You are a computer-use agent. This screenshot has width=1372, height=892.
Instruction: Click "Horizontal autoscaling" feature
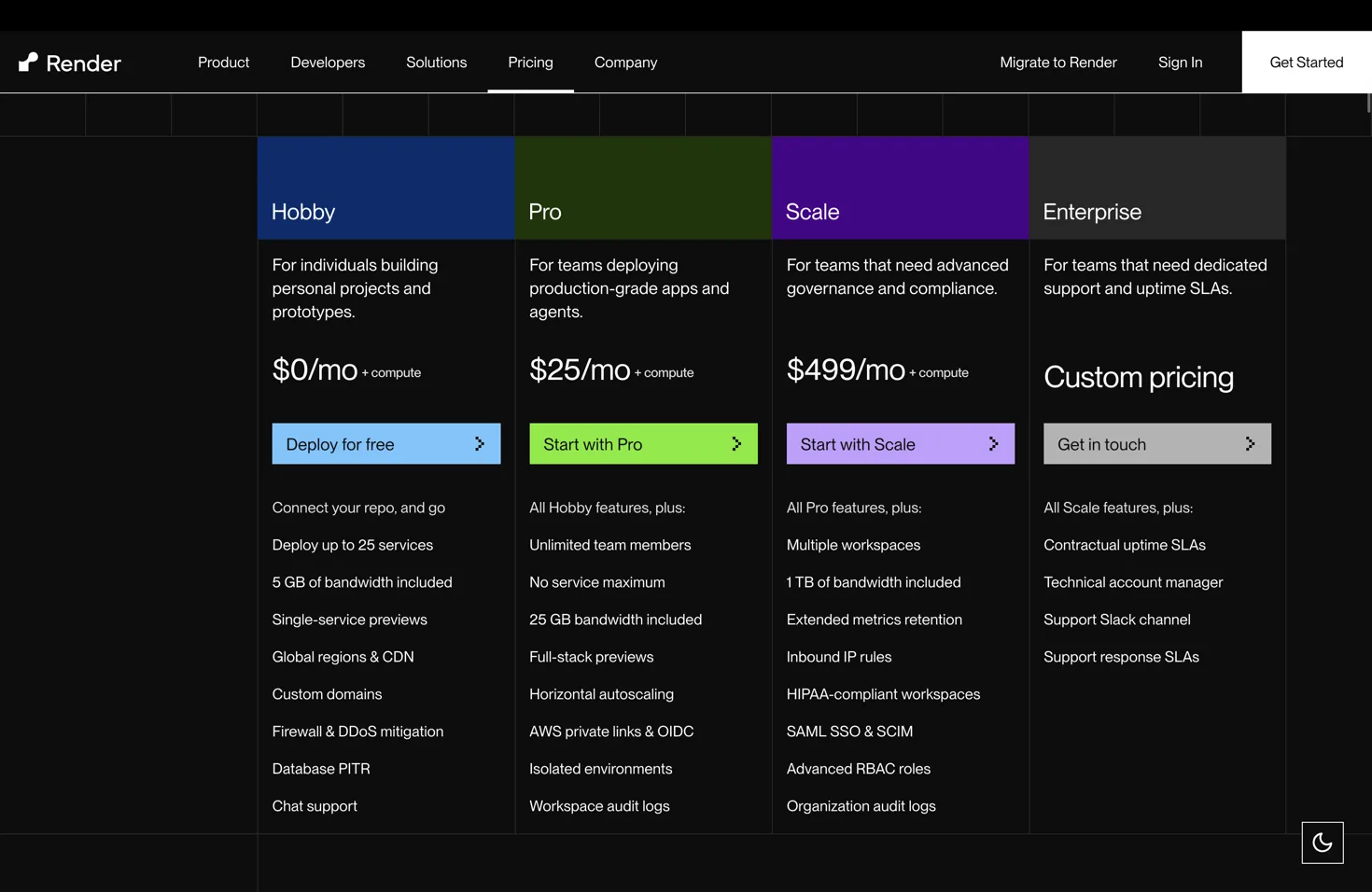602,694
